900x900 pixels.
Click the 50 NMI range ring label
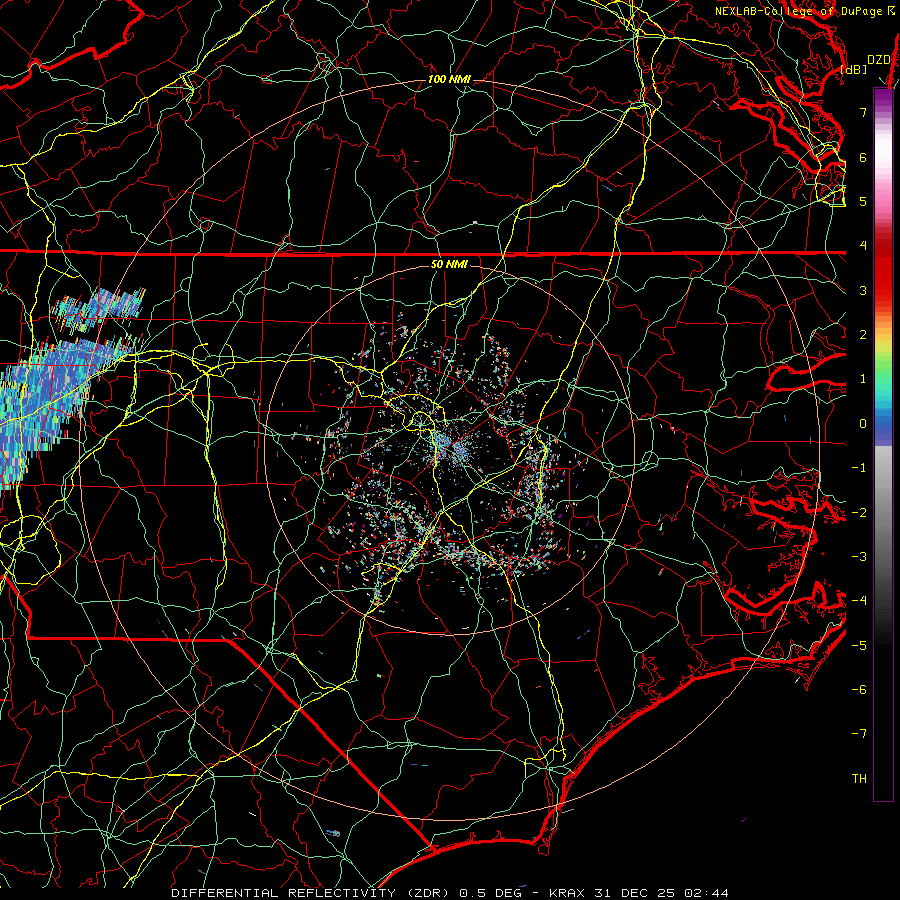click(x=449, y=265)
